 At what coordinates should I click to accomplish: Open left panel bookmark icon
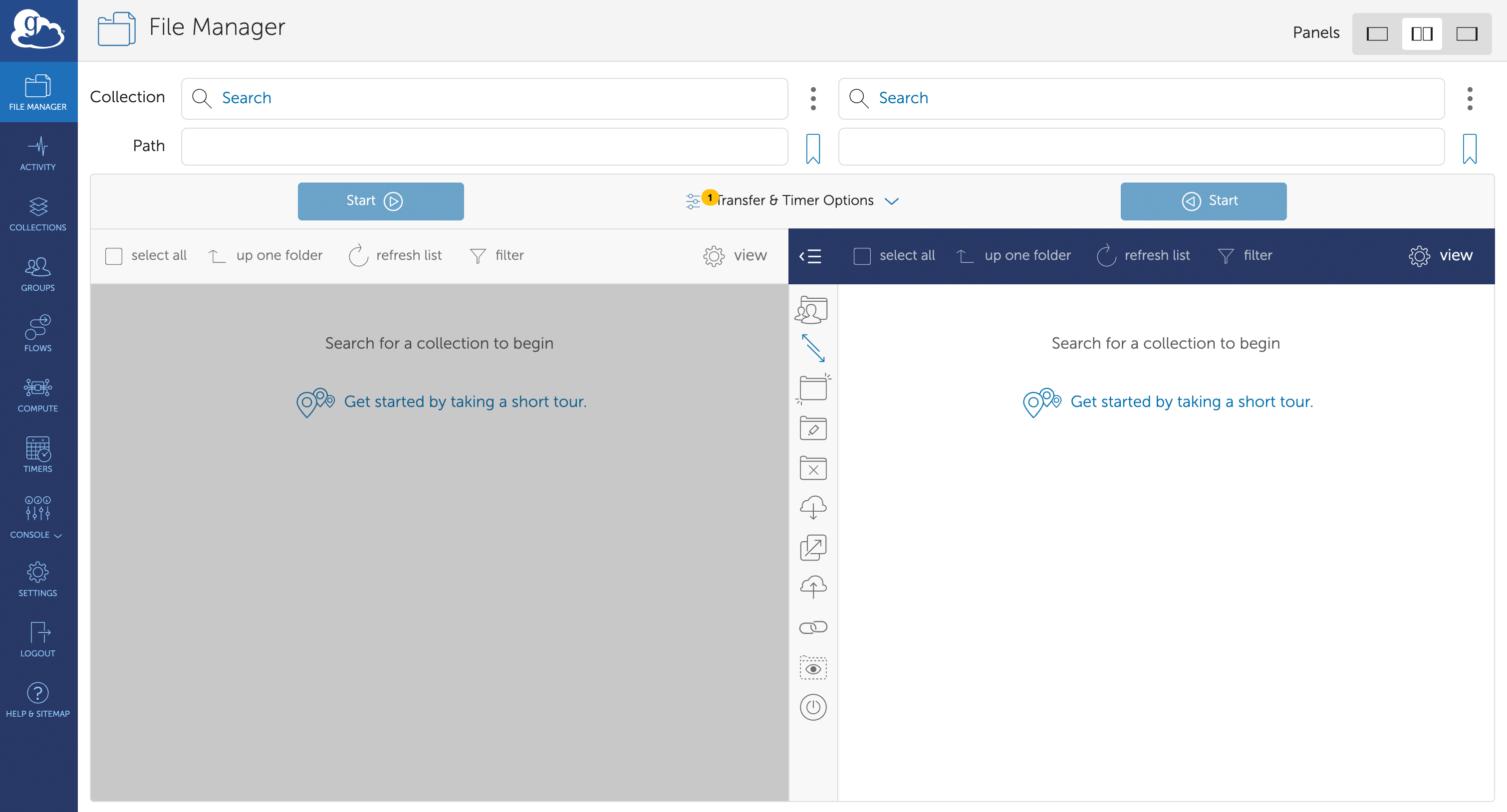813,149
